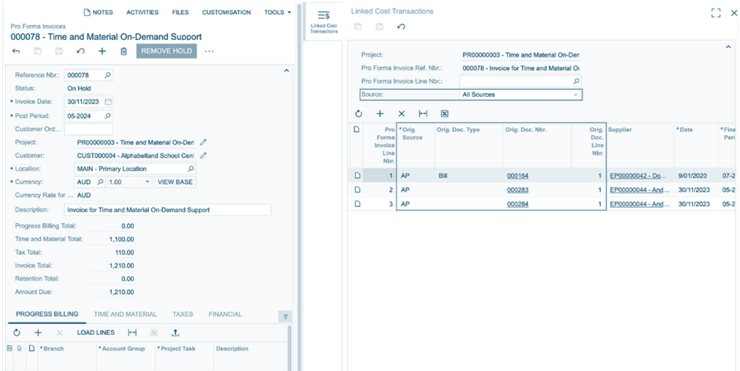Upload lines in Progress Billing grid
Screen dimensions: 740x371
coord(175,333)
